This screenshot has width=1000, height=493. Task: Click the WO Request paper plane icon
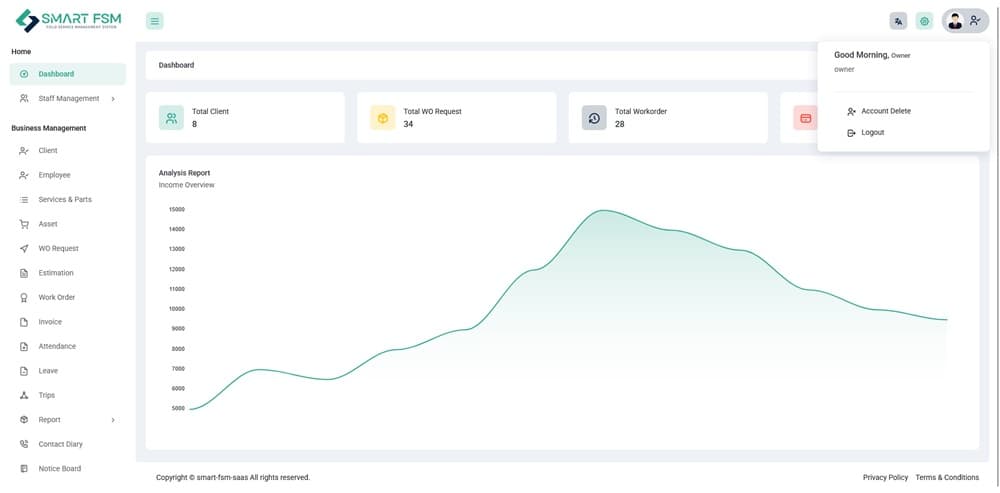tap(24, 249)
